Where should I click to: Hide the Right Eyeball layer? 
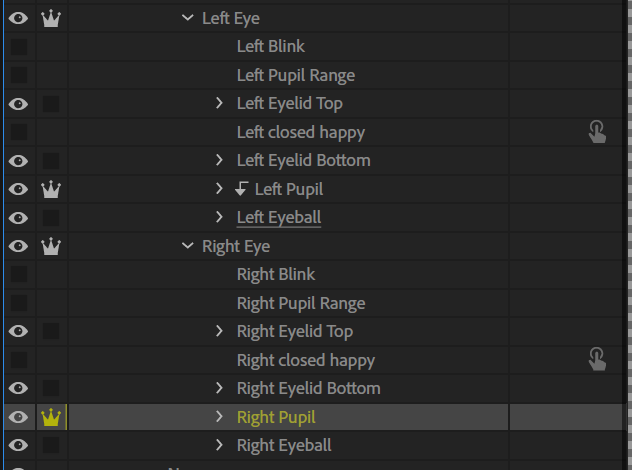pos(19,445)
